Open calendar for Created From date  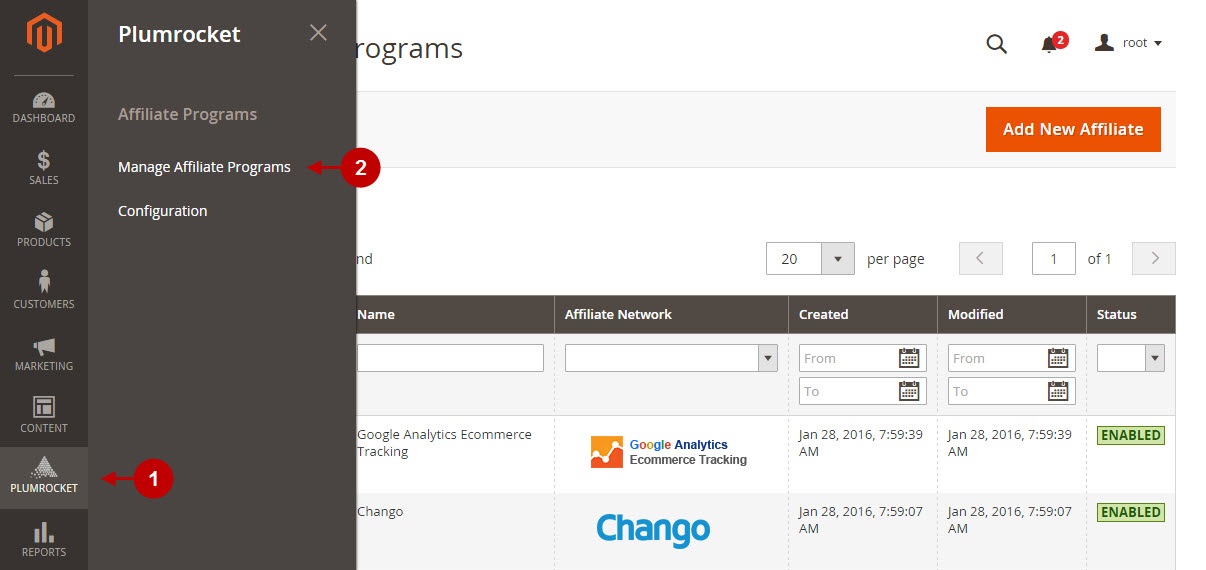(x=909, y=358)
